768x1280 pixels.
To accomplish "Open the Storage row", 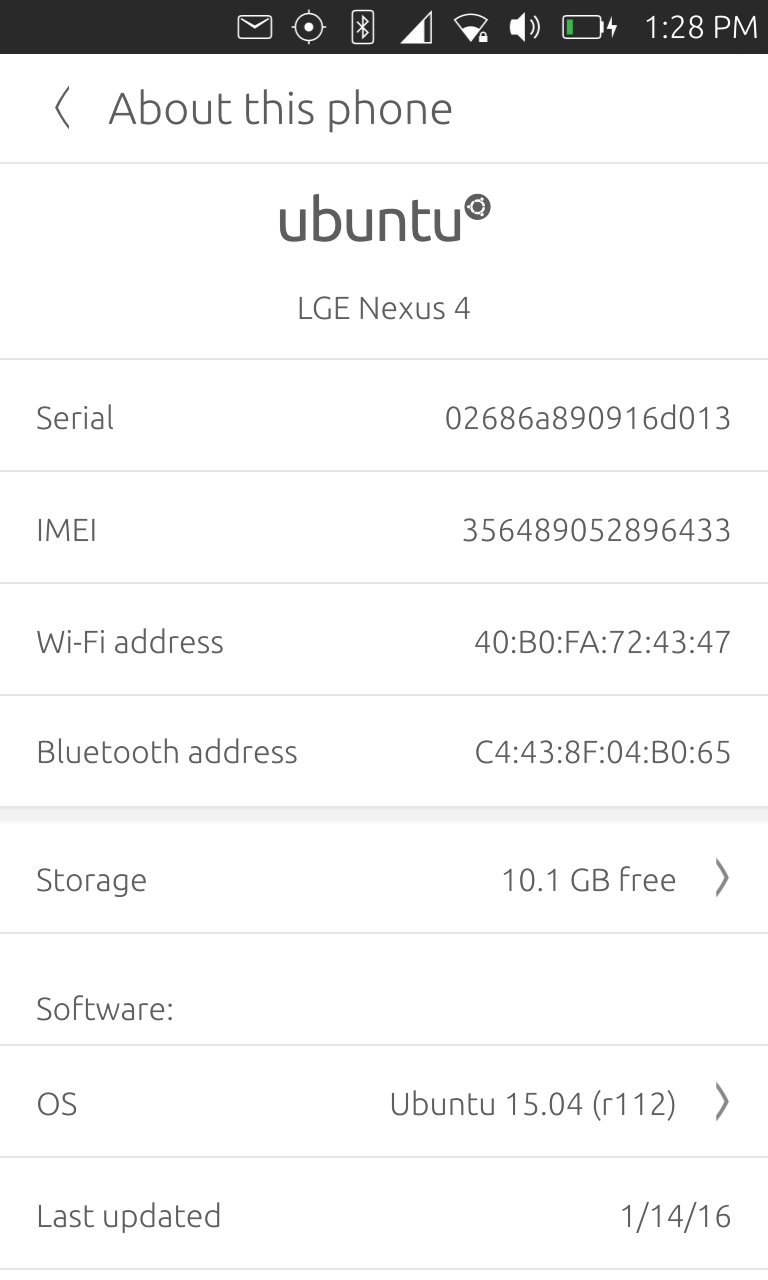I will click(384, 879).
